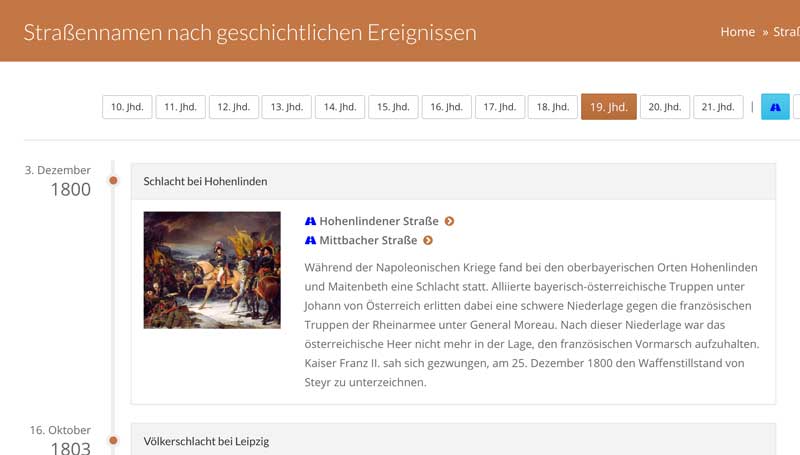Open the 12. Jhd. century filter
Viewport: 800px width, 455px height.
[x=233, y=107]
